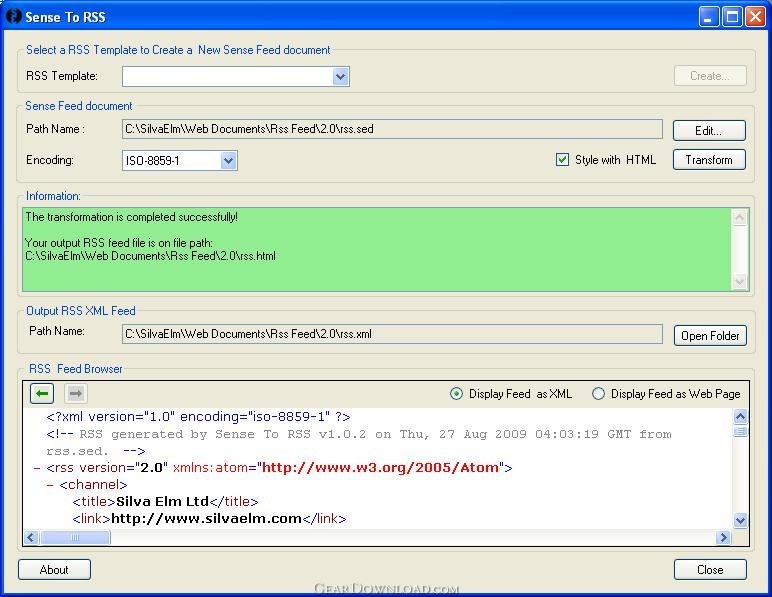Click the http://www.silvaelm.com link text
The height and width of the screenshot is (597, 772).
pos(206,518)
